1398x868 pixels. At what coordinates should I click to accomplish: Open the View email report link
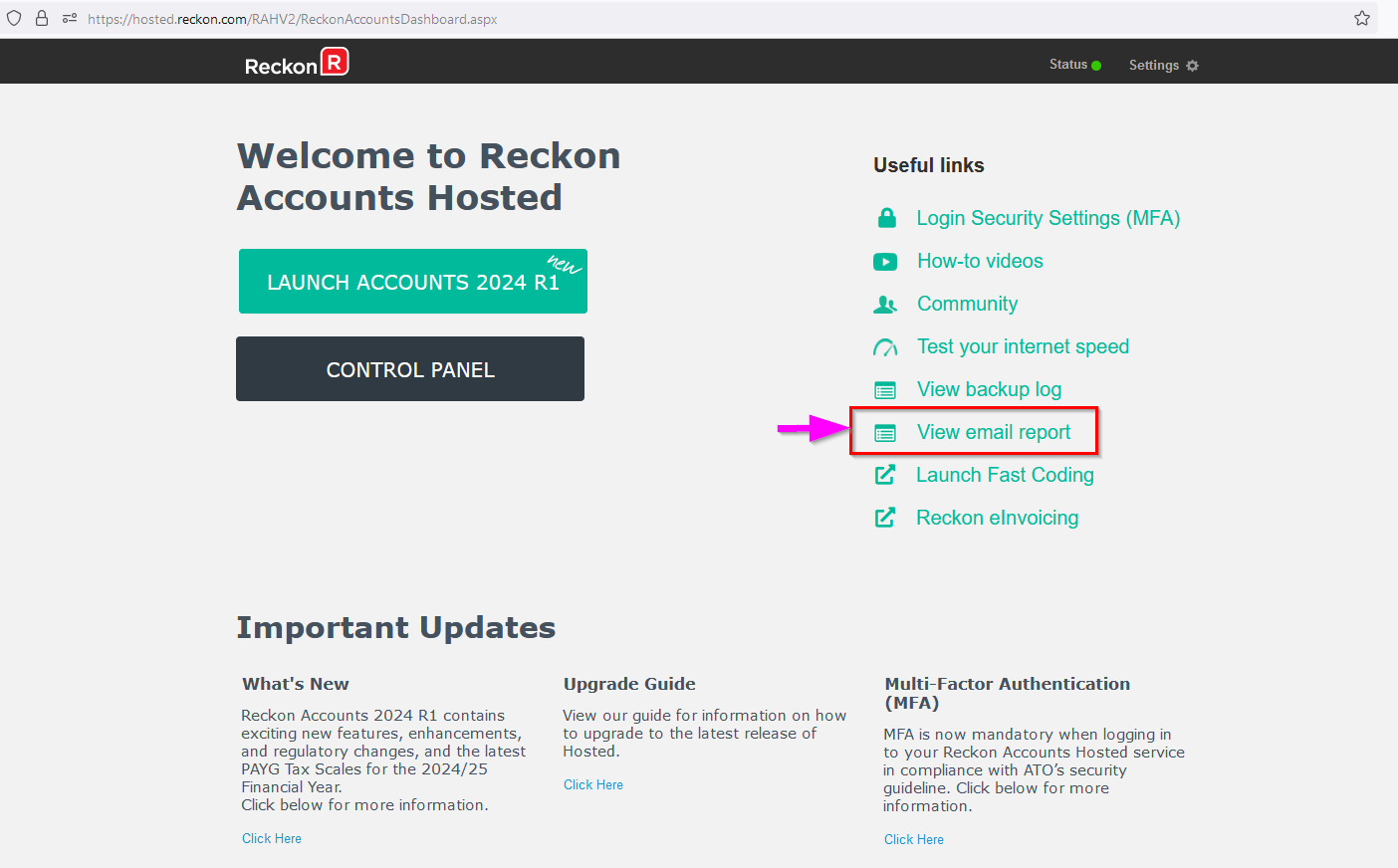click(x=994, y=432)
